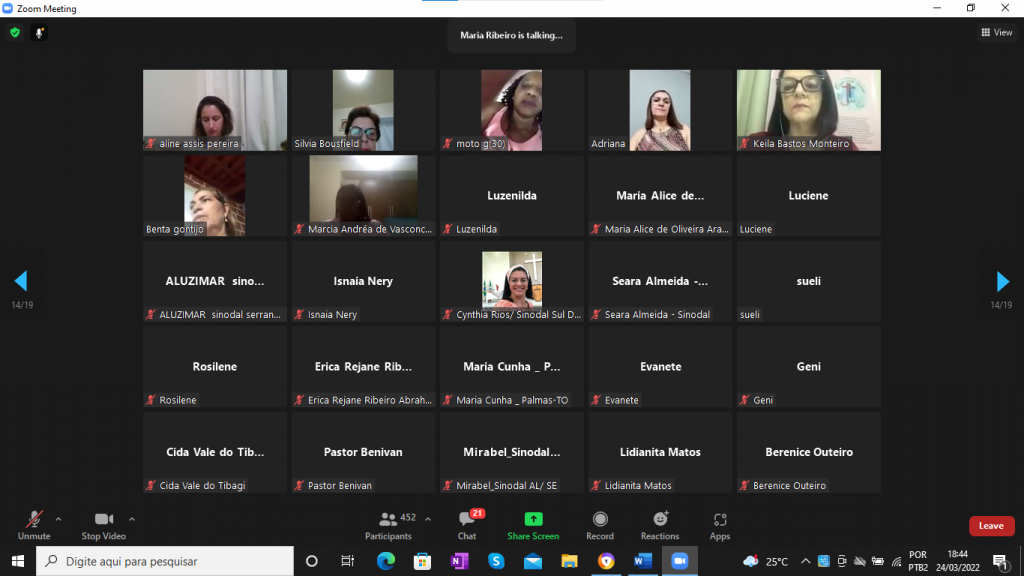Image resolution: width=1024 pixels, height=576 pixels.
Task: Open the Participants panel
Action: point(388,525)
